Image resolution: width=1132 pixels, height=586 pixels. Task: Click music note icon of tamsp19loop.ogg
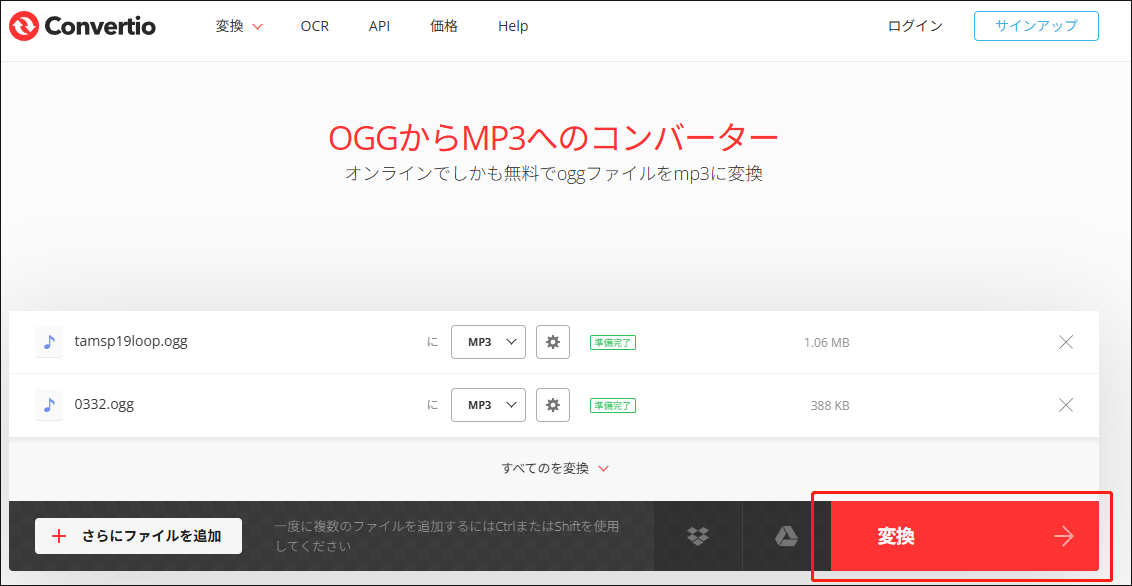(x=48, y=342)
